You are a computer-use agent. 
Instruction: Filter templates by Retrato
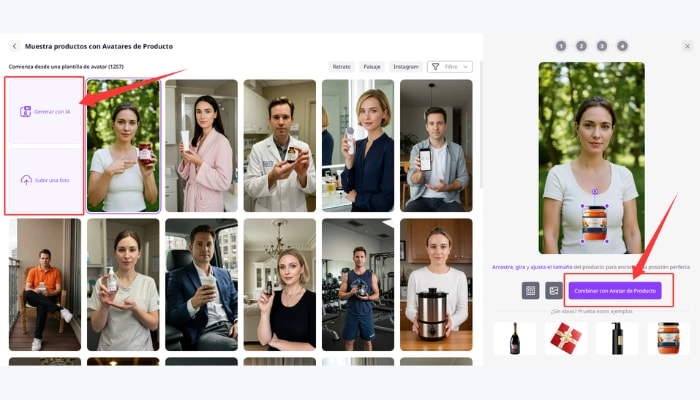(x=342, y=66)
